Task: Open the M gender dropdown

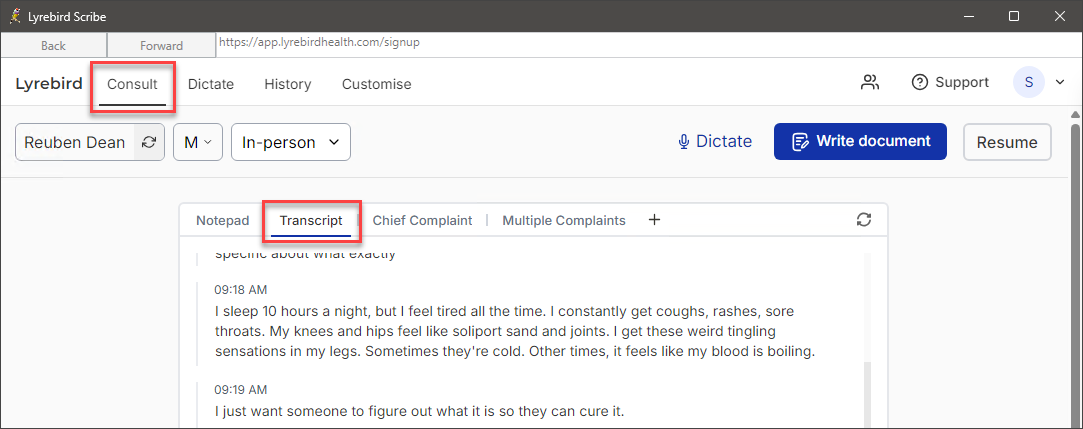Action: point(198,142)
